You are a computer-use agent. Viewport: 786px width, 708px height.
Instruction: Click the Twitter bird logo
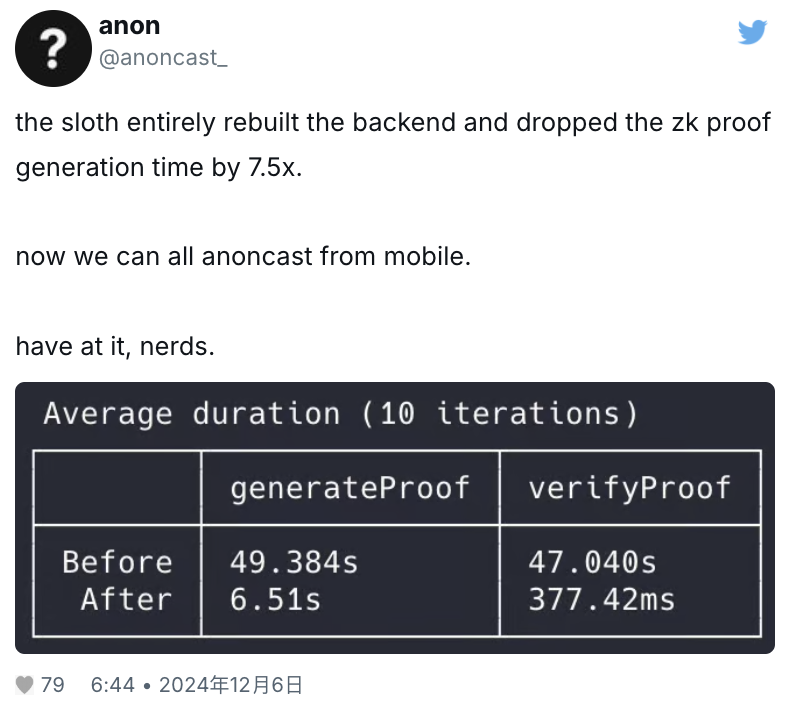[752, 32]
